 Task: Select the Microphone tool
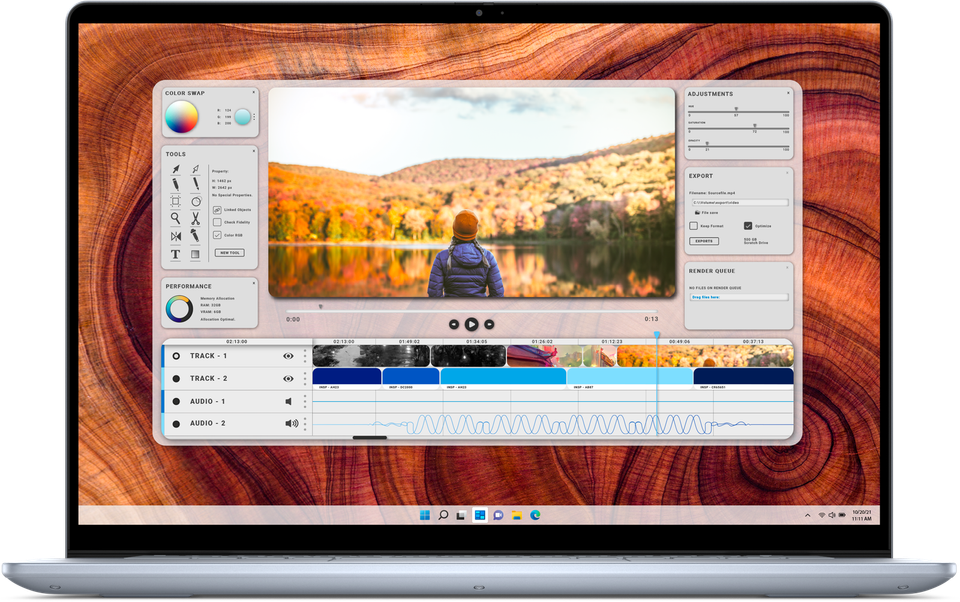pyautogui.click(x=195, y=236)
